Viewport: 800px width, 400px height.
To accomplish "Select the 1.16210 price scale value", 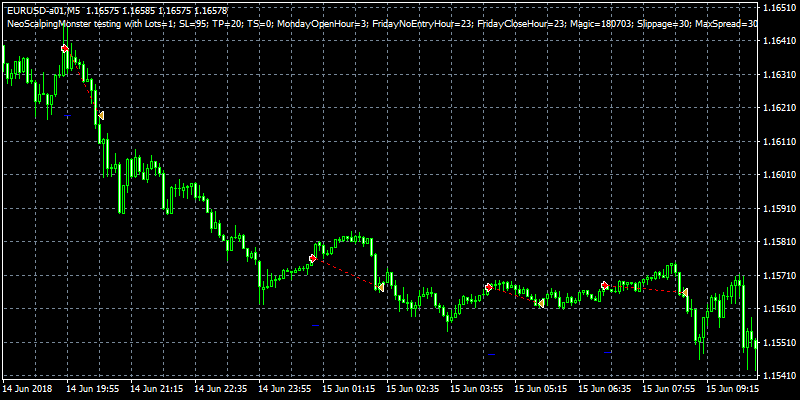I will [x=778, y=108].
